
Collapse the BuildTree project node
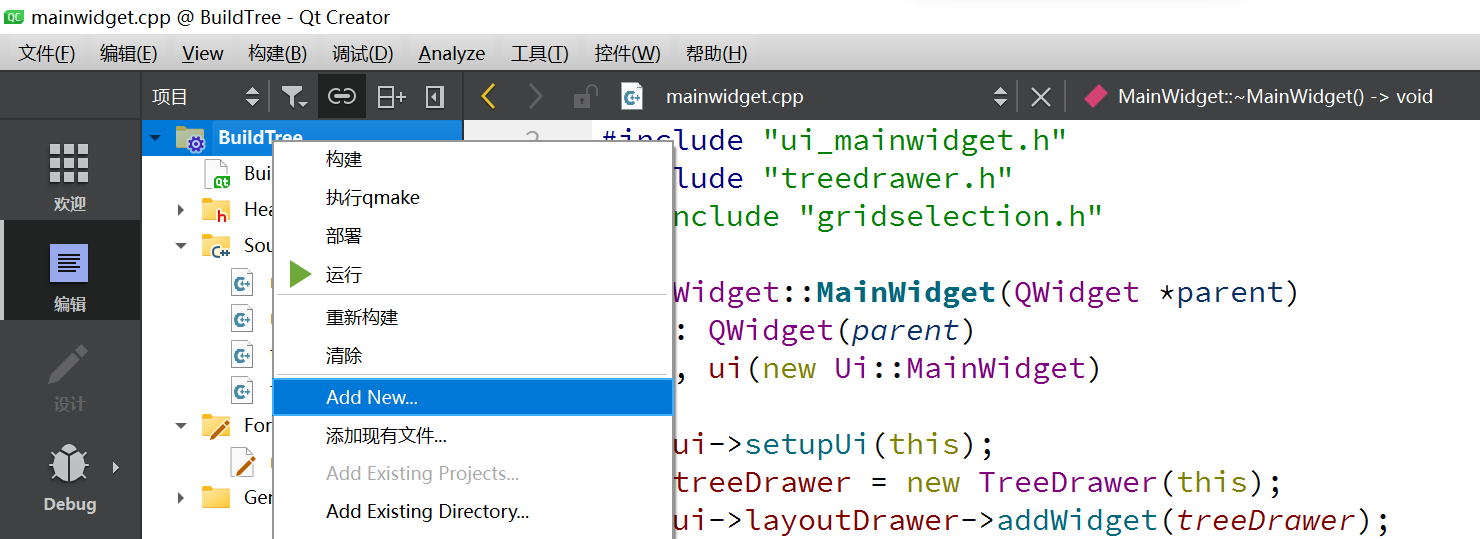(155, 138)
